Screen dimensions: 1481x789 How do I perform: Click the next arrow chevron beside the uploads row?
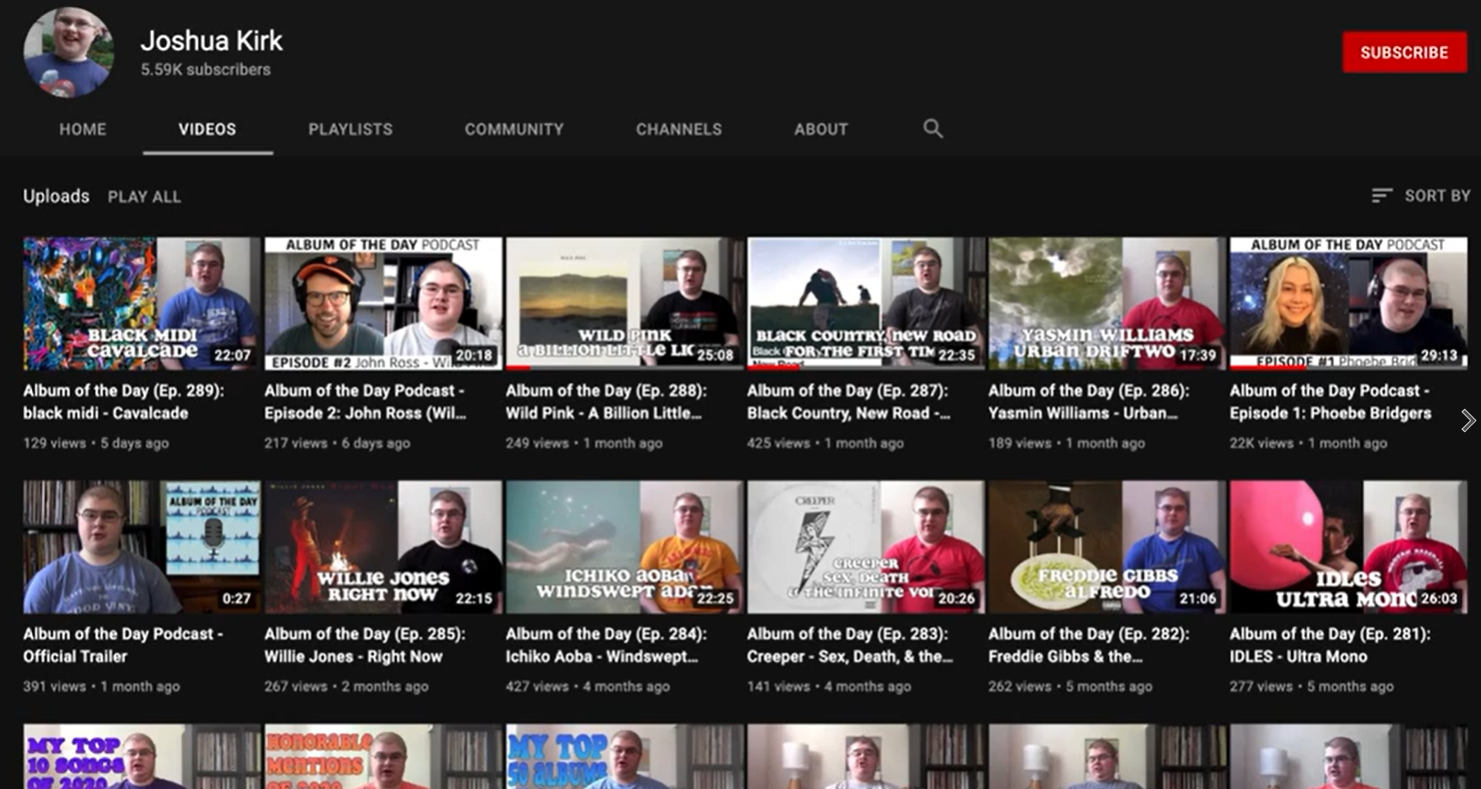[1467, 421]
